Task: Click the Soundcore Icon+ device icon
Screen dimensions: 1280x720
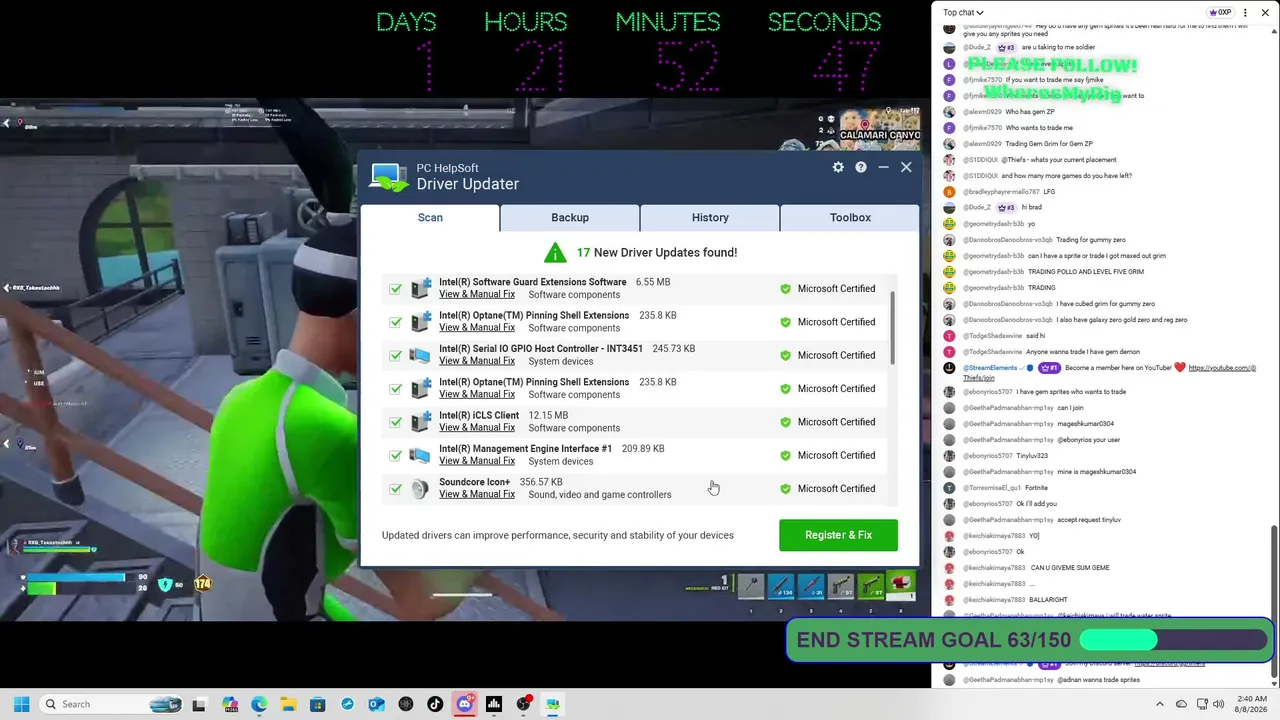Action: 420,488
